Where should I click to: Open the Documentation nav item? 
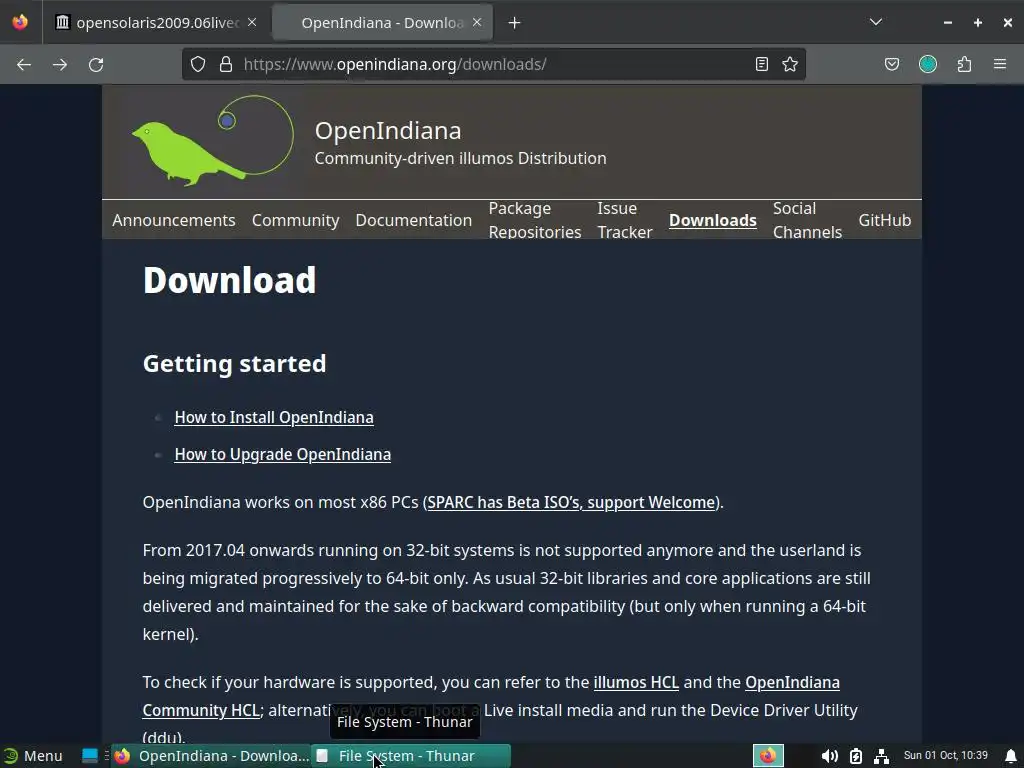click(x=413, y=220)
